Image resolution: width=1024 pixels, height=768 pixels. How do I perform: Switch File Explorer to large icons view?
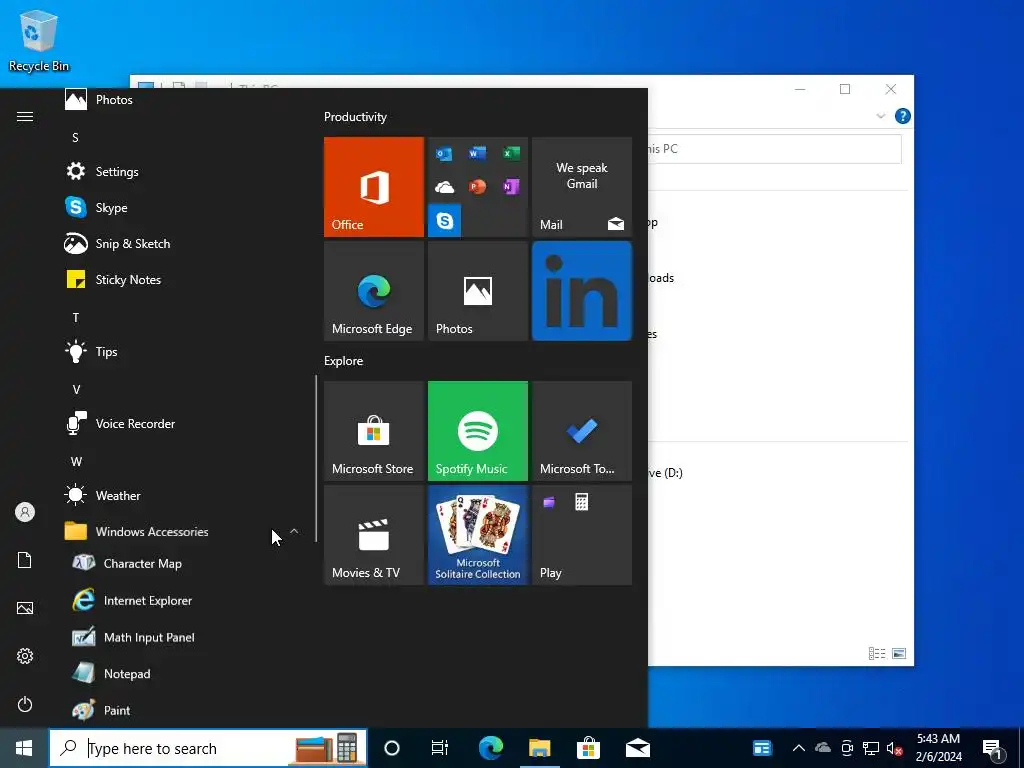coord(899,654)
